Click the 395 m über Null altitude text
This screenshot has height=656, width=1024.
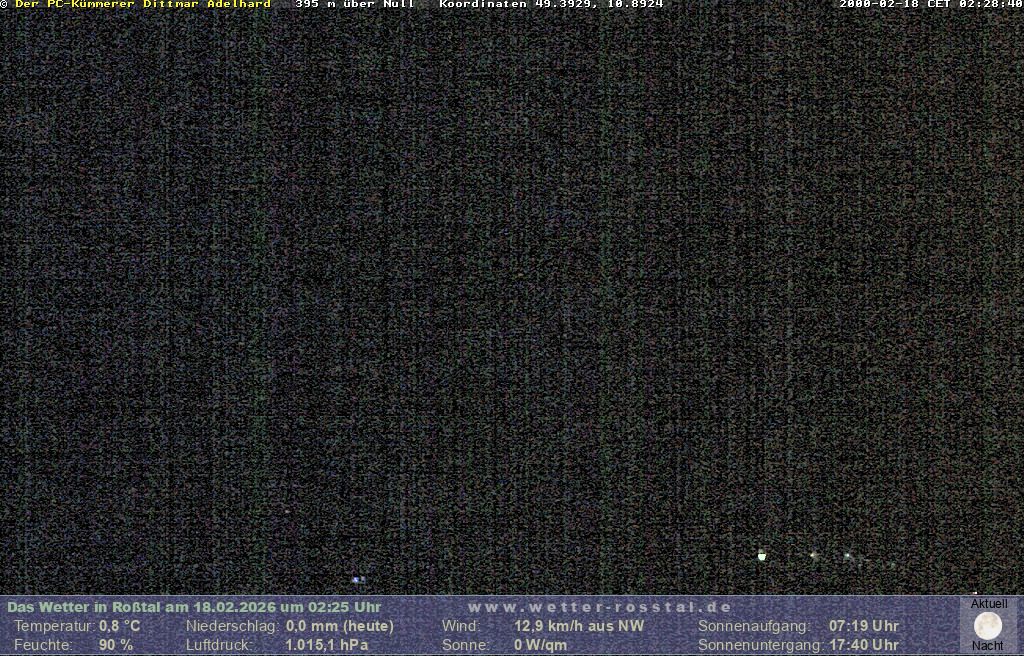[x=354, y=5]
